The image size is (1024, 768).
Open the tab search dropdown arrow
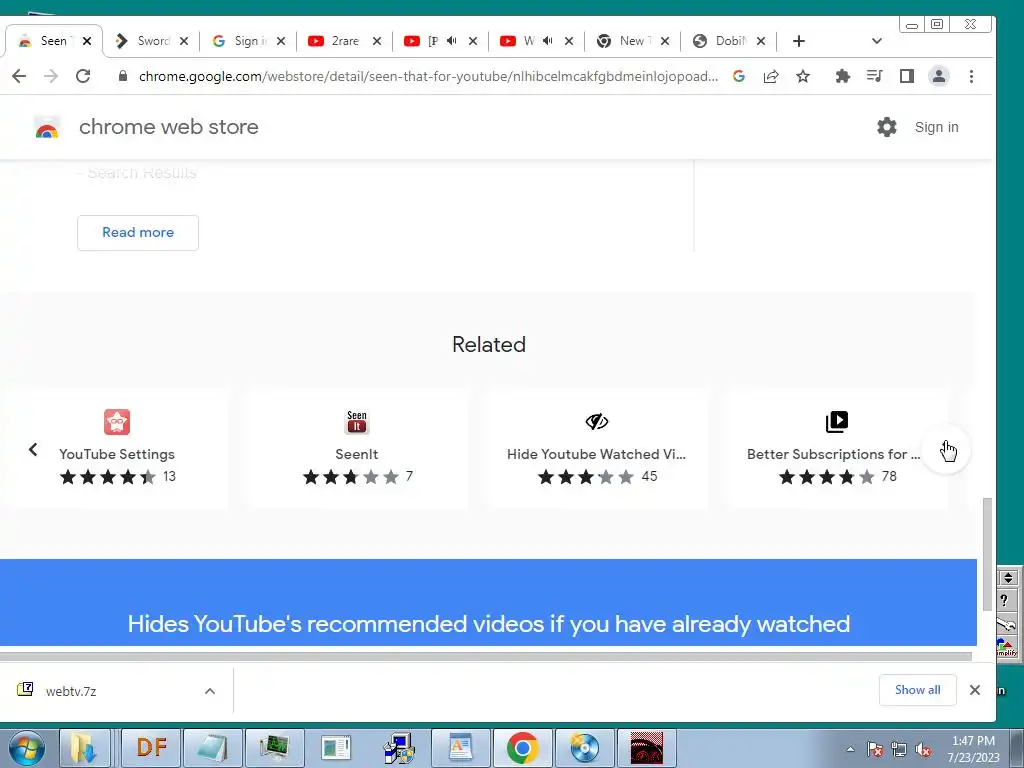pos(876,41)
